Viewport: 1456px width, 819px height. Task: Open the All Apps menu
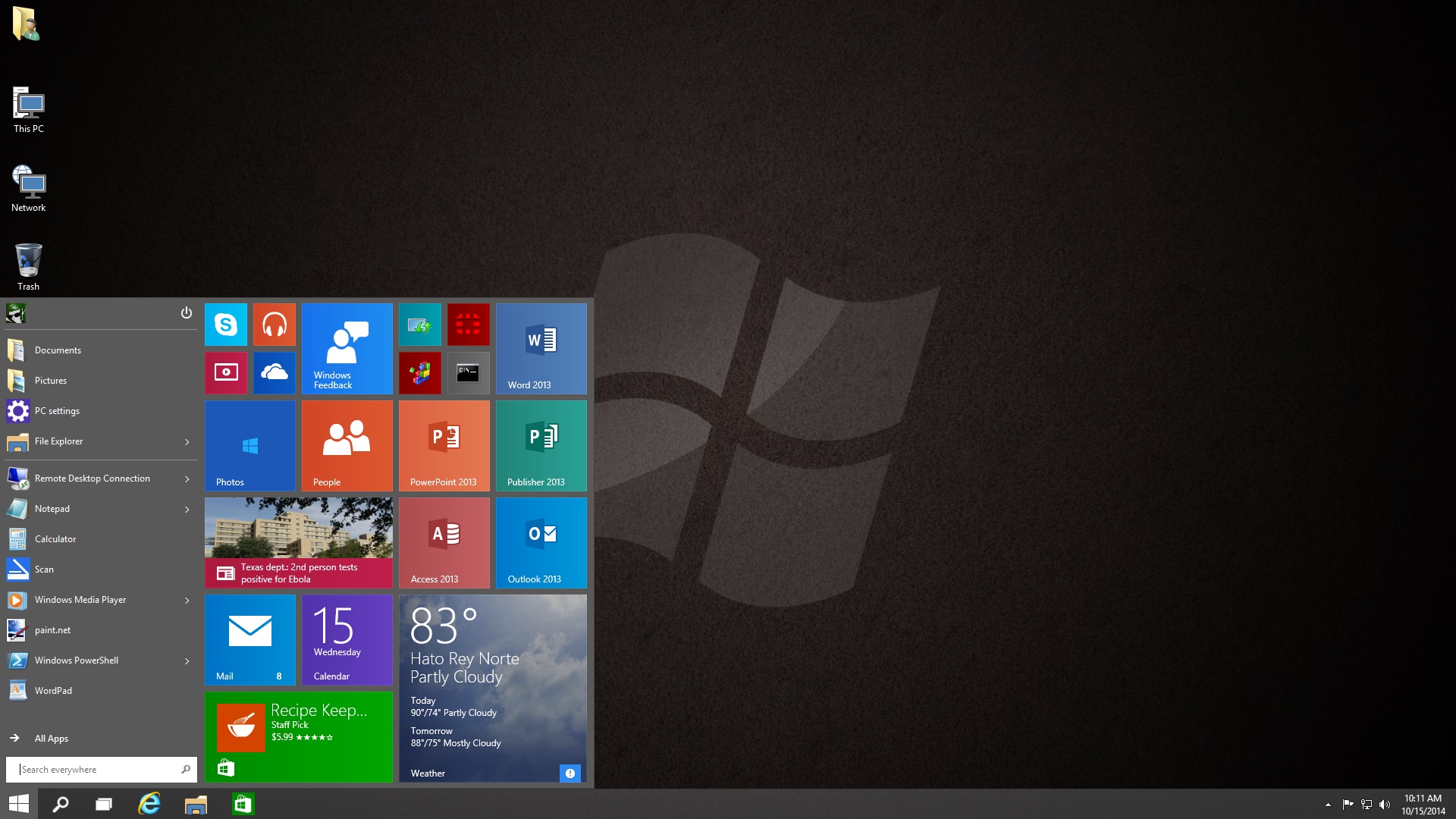coord(52,738)
